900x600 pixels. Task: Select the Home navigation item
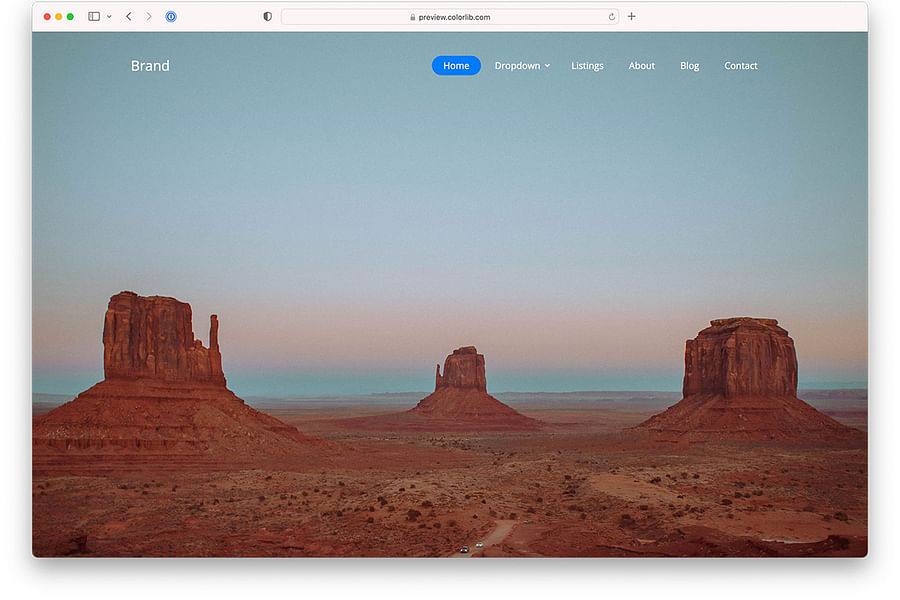456,65
